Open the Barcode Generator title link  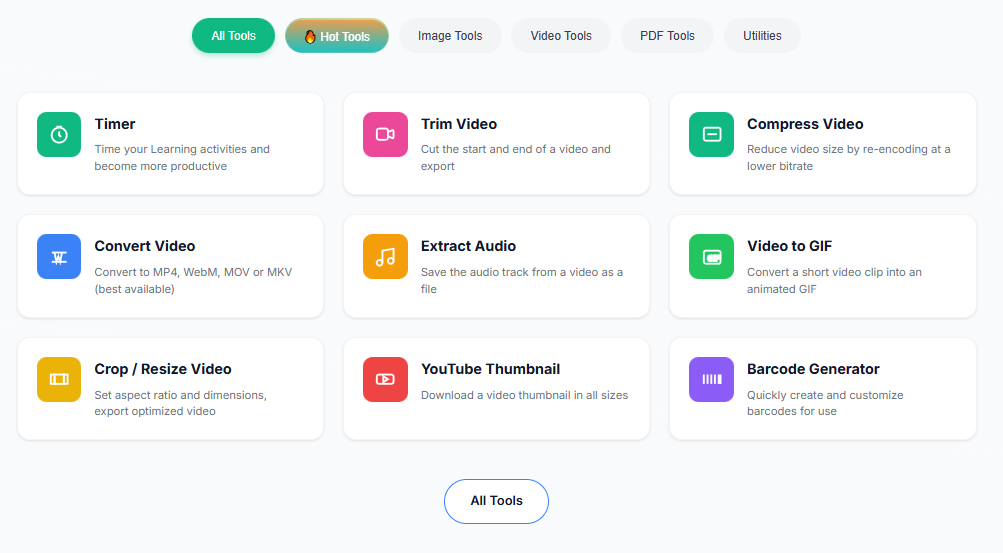[813, 369]
